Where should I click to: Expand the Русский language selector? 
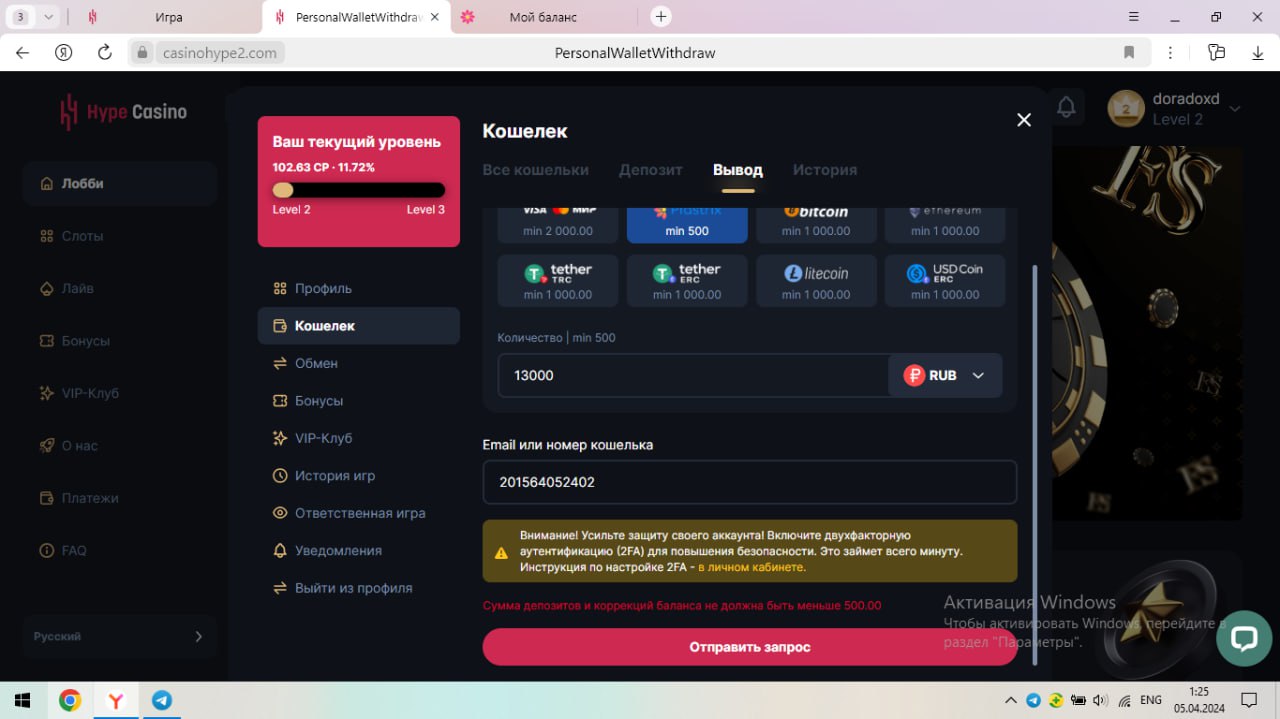tap(119, 636)
